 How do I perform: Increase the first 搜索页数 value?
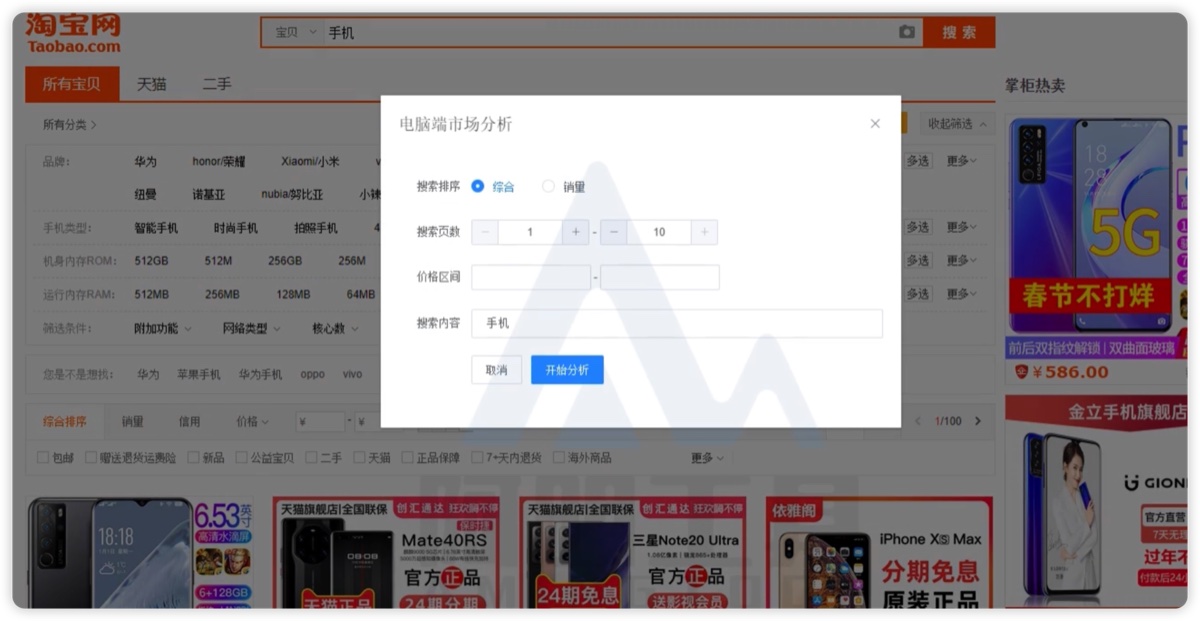tap(575, 232)
